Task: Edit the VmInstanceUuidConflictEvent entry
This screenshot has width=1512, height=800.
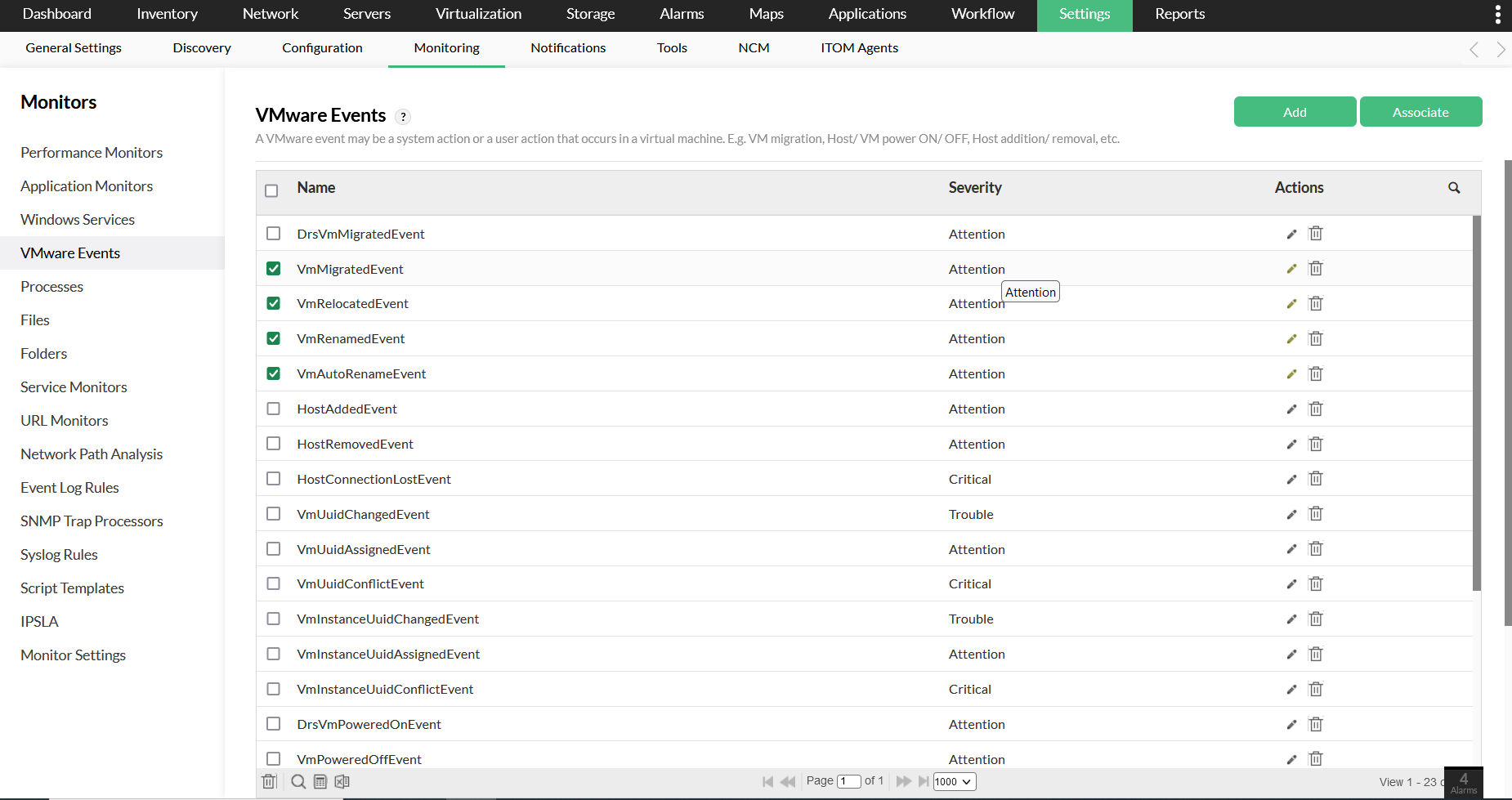Action: point(1291,690)
